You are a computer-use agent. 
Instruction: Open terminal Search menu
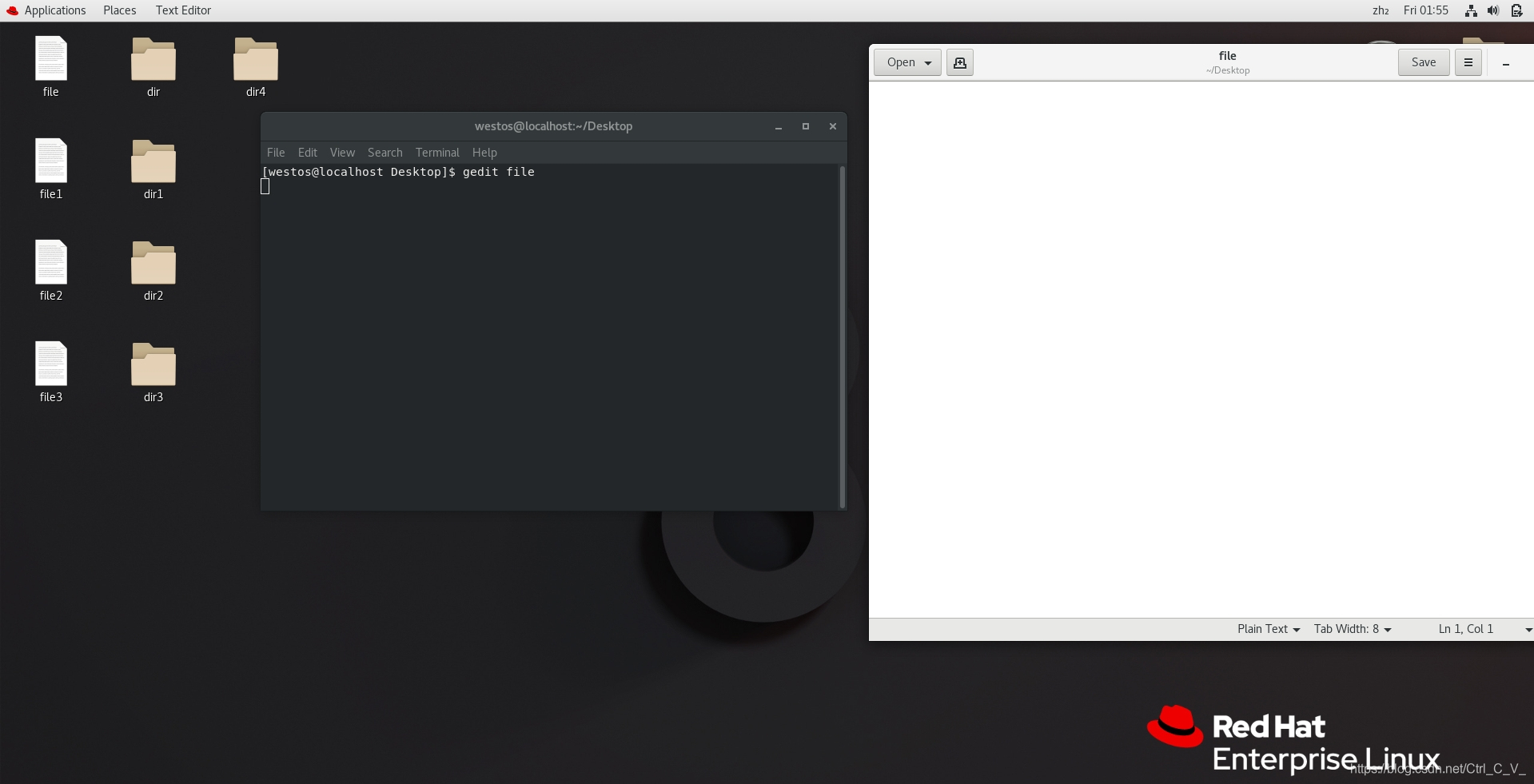click(x=385, y=153)
